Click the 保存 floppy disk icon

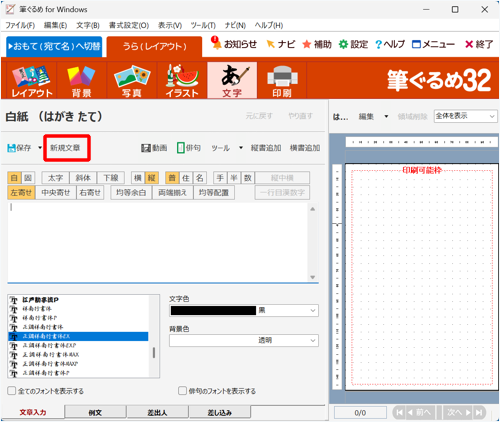12,148
